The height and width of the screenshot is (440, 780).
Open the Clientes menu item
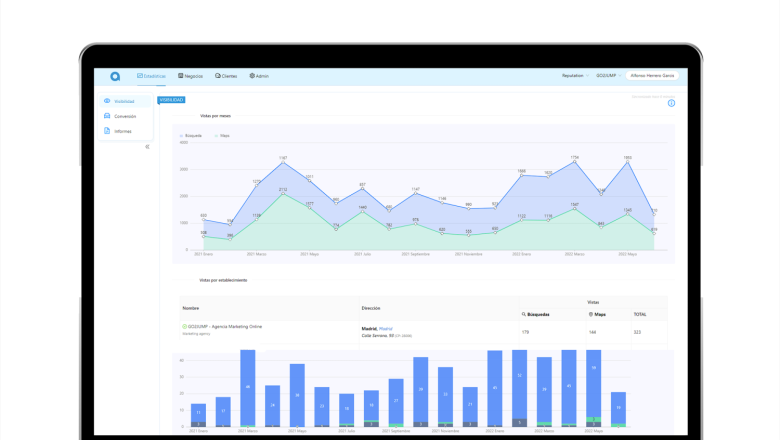pyautogui.click(x=225, y=76)
